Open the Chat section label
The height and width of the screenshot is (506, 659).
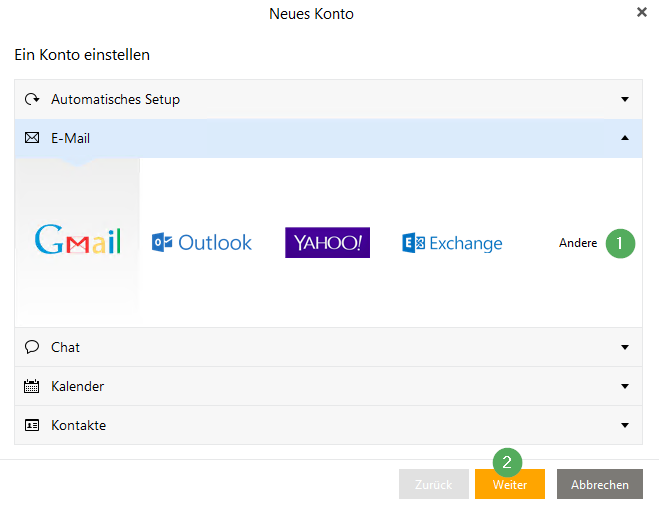click(66, 347)
